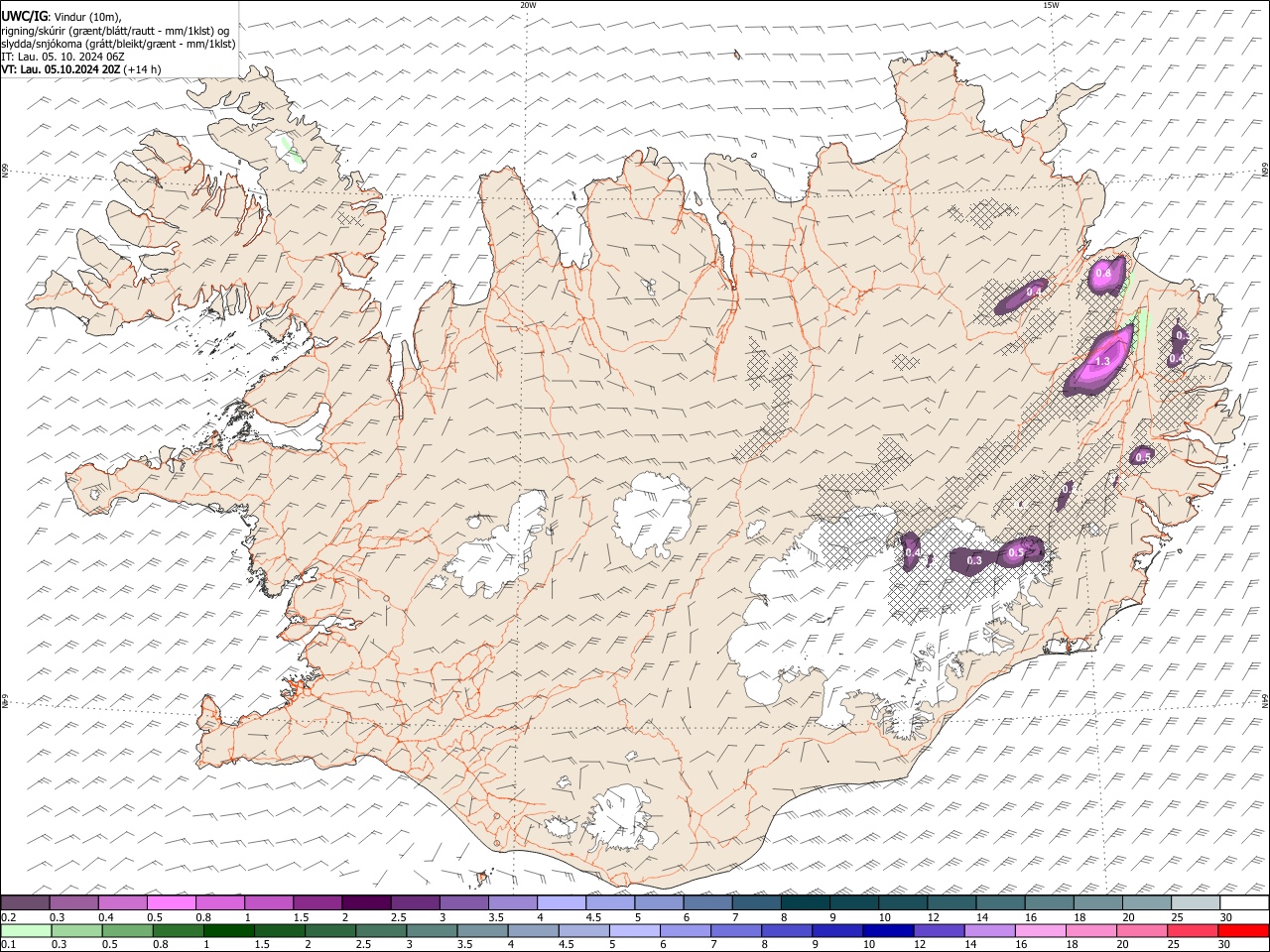Click the 15W longitude label at top

click(1051, 5)
